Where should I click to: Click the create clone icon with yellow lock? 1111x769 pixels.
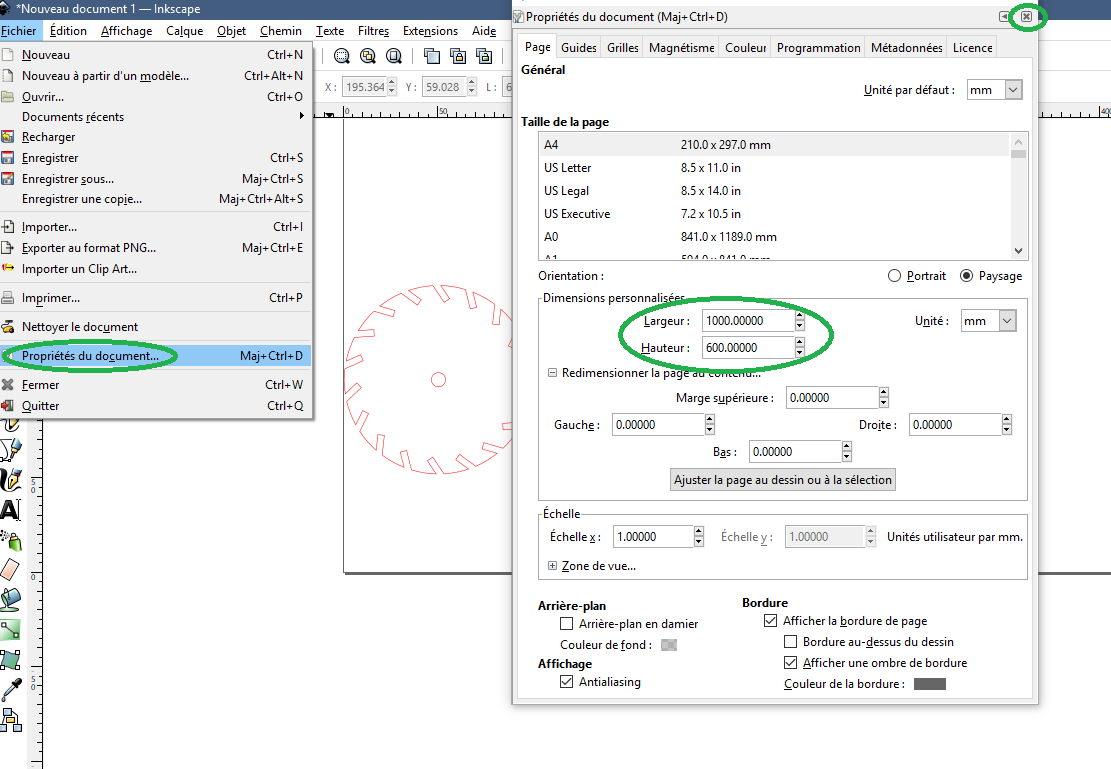tap(458, 56)
